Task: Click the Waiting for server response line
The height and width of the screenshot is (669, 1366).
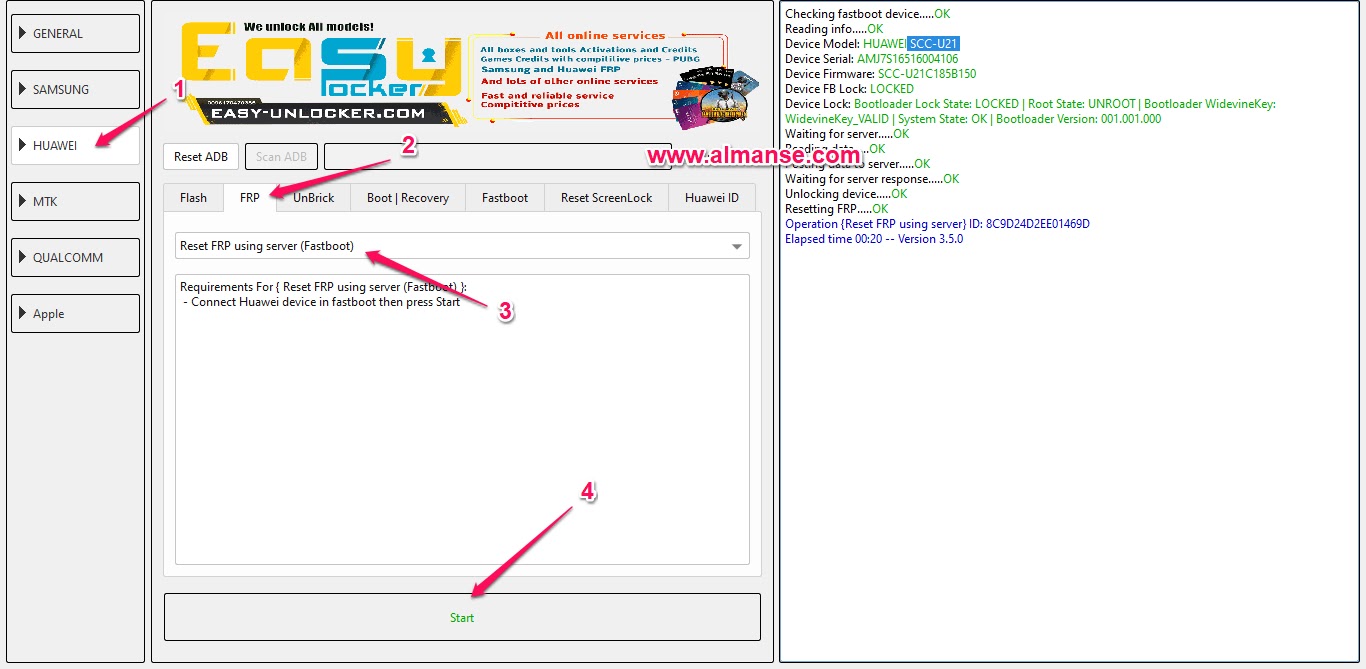Action: (x=872, y=179)
